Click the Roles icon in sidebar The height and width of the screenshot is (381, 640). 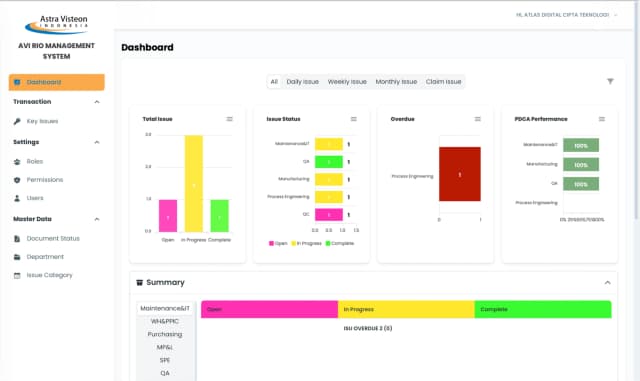point(17,162)
